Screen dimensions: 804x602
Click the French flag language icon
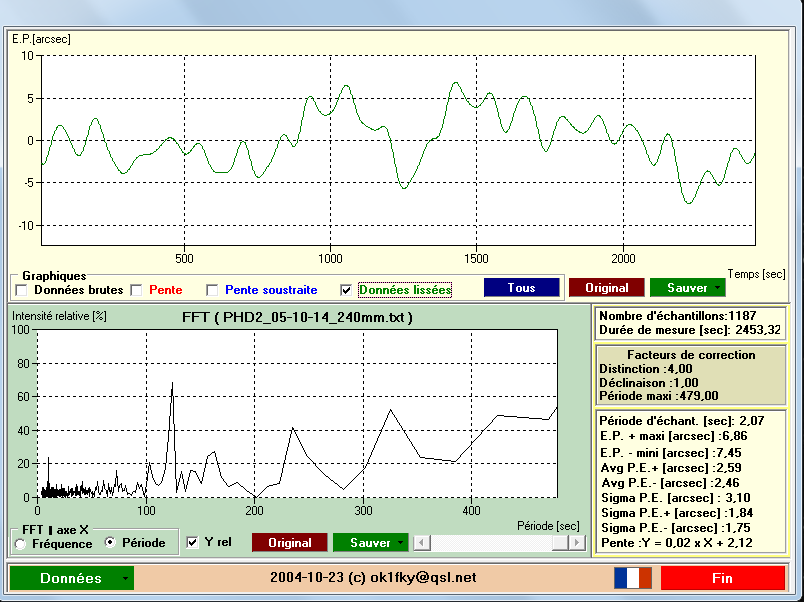[633, 578]
